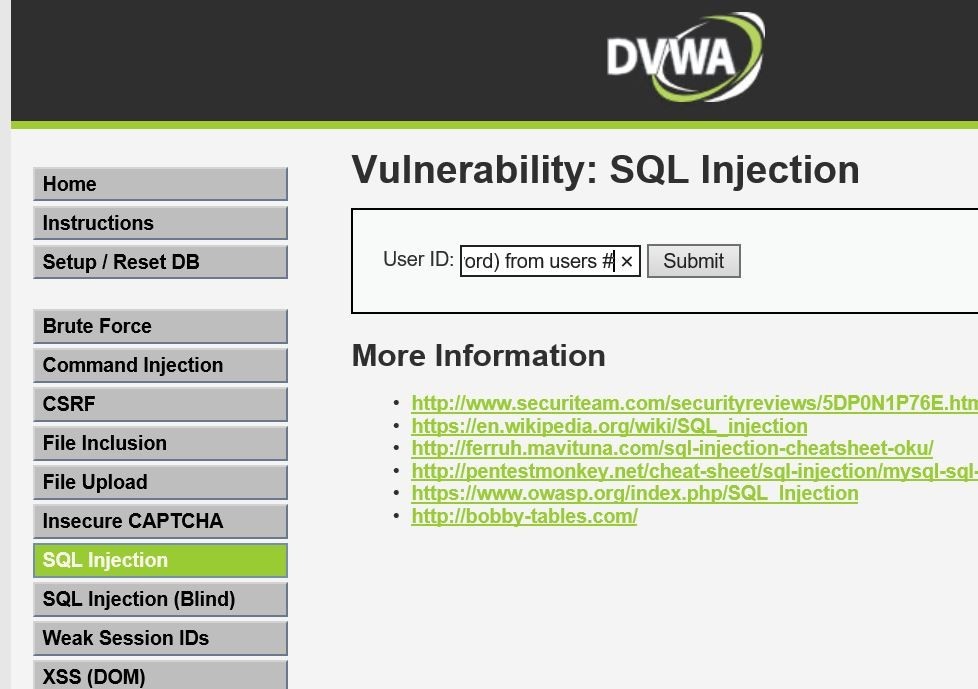Click the DVWA logo
The height and width of the screenshot is (689, 978).
tap(684, 57)
